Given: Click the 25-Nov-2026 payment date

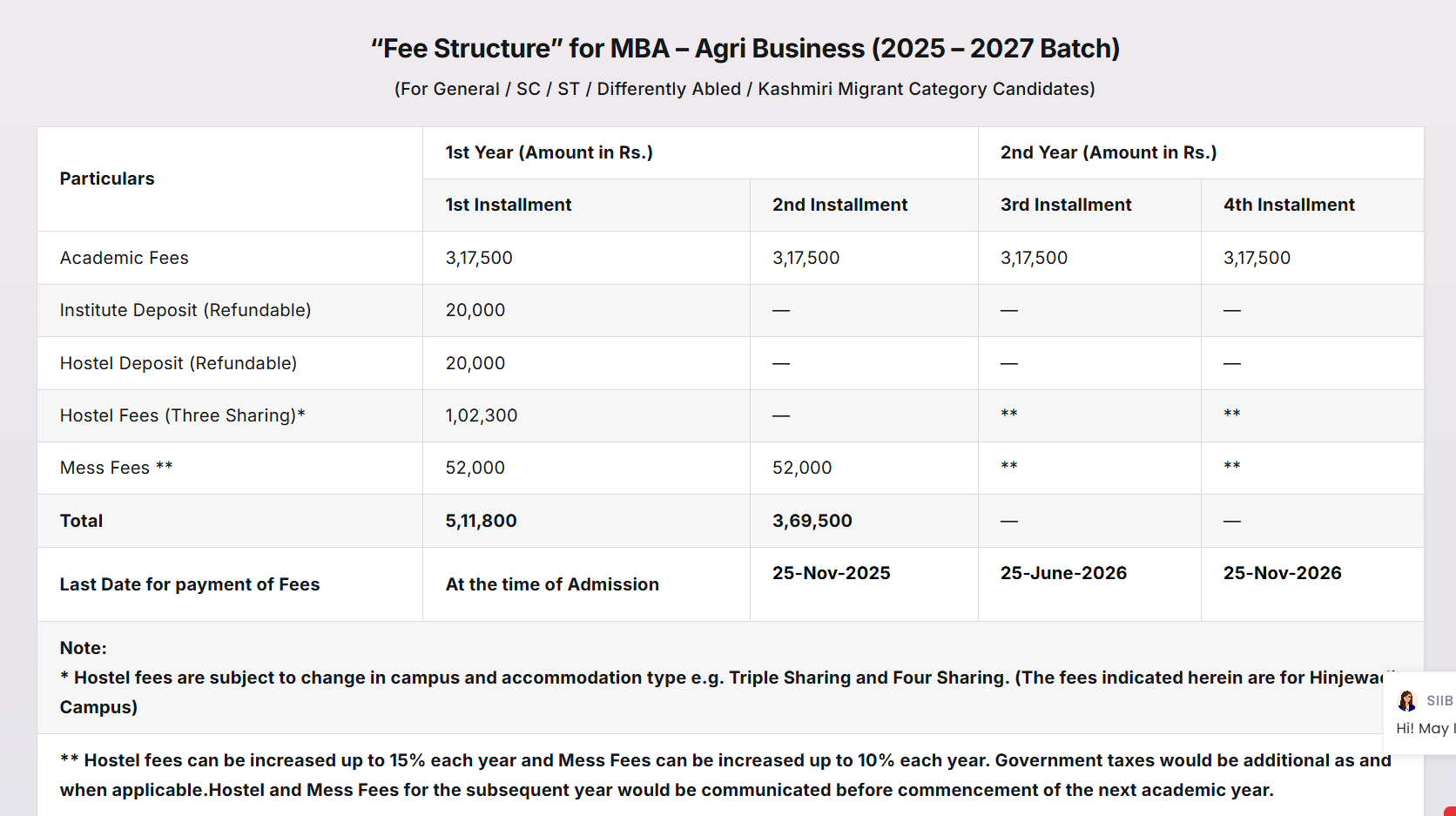Looking at the screenshot, I should tap(1282, 573).
